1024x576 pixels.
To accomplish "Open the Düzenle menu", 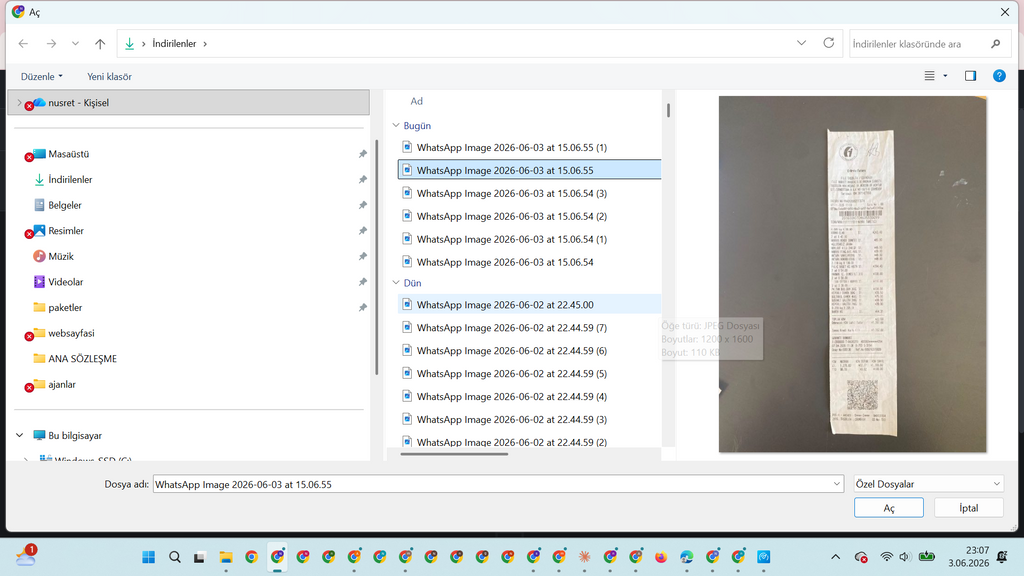I will [42, 76].
